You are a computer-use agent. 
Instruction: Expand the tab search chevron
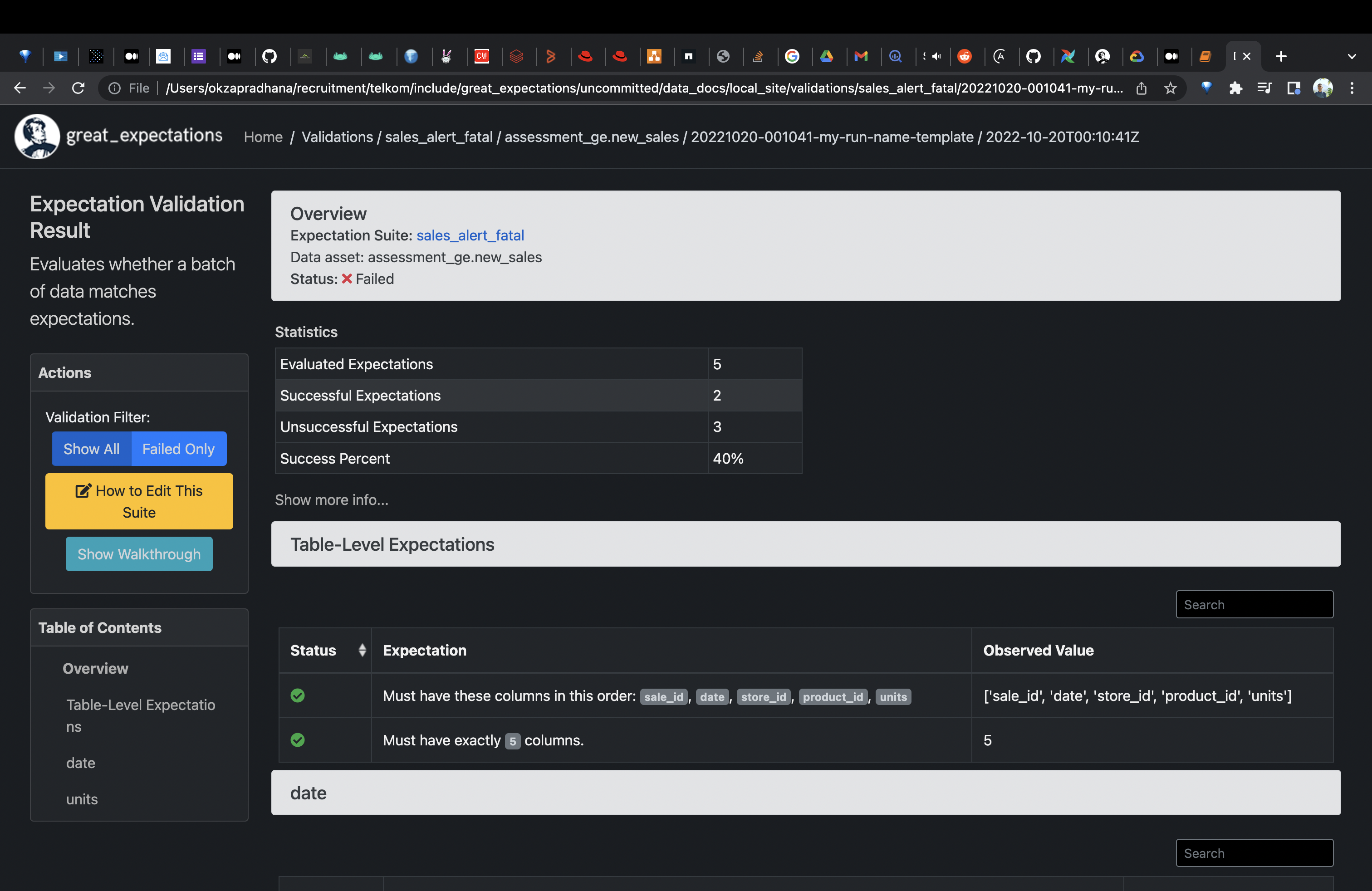pos(1352,56)
